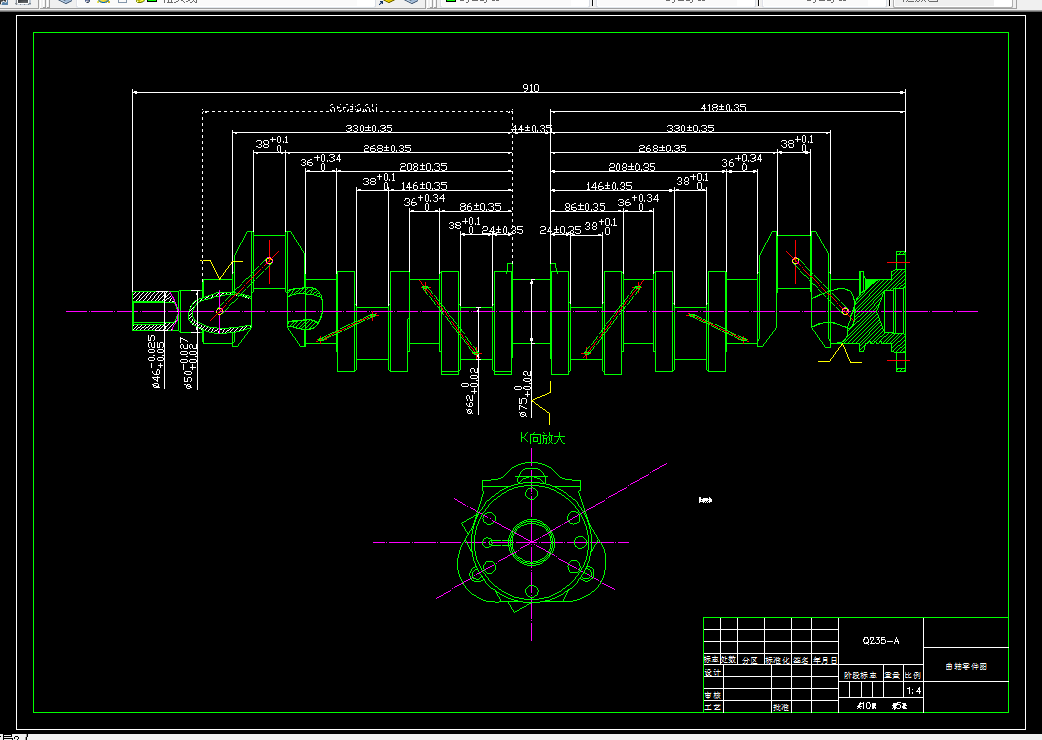Select the 审核 cell in the title block
The width and height of the screenshot is (1042, 740).
click(712, 695)
